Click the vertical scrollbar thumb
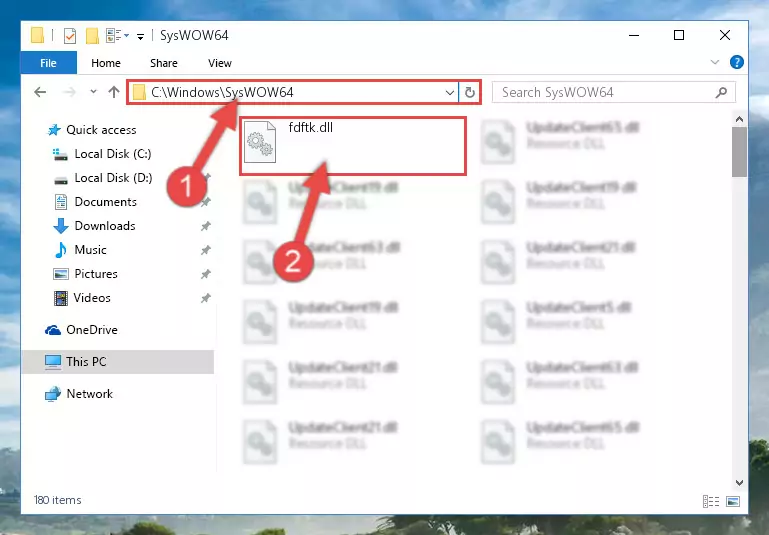 [739, 152]
